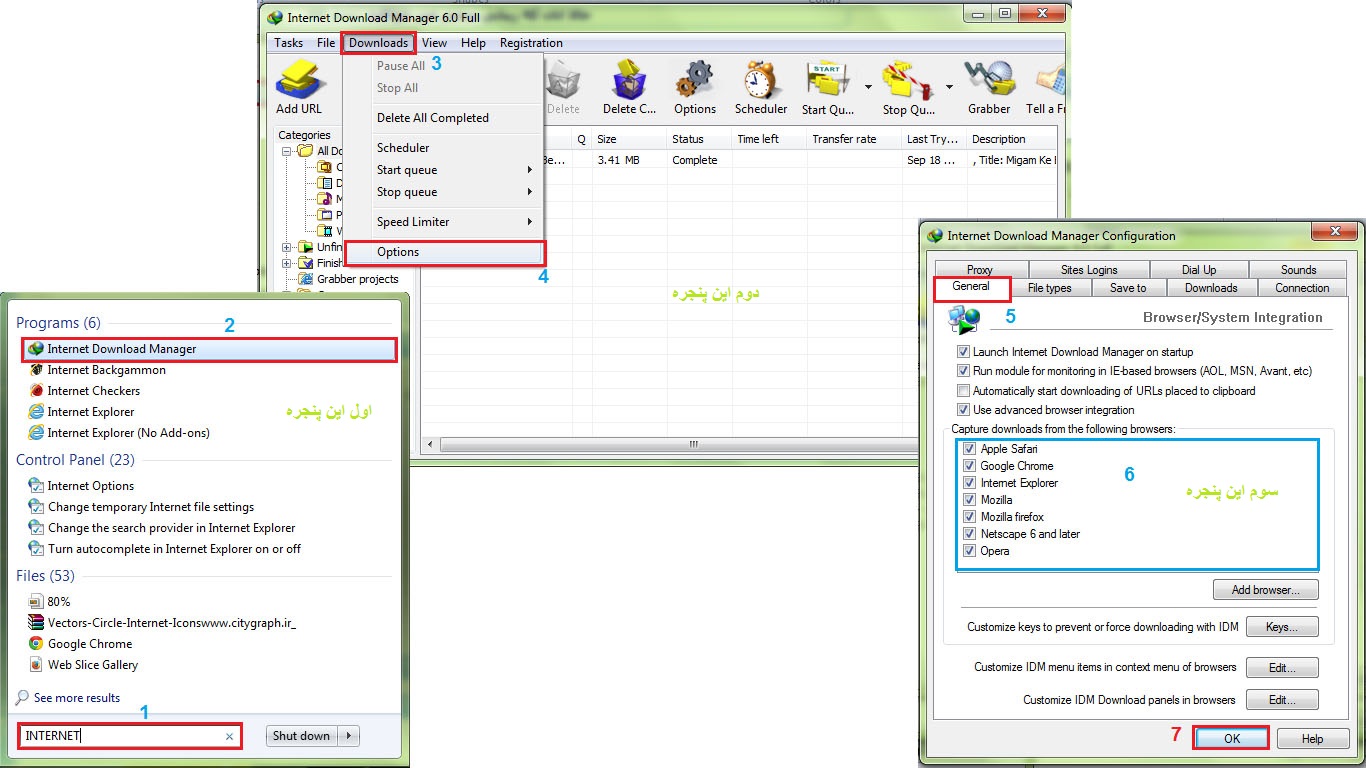This screenshot has height=768, width=1366.
Task: Click the Grabber projects tree icon
Action: [x=306, y=279]
